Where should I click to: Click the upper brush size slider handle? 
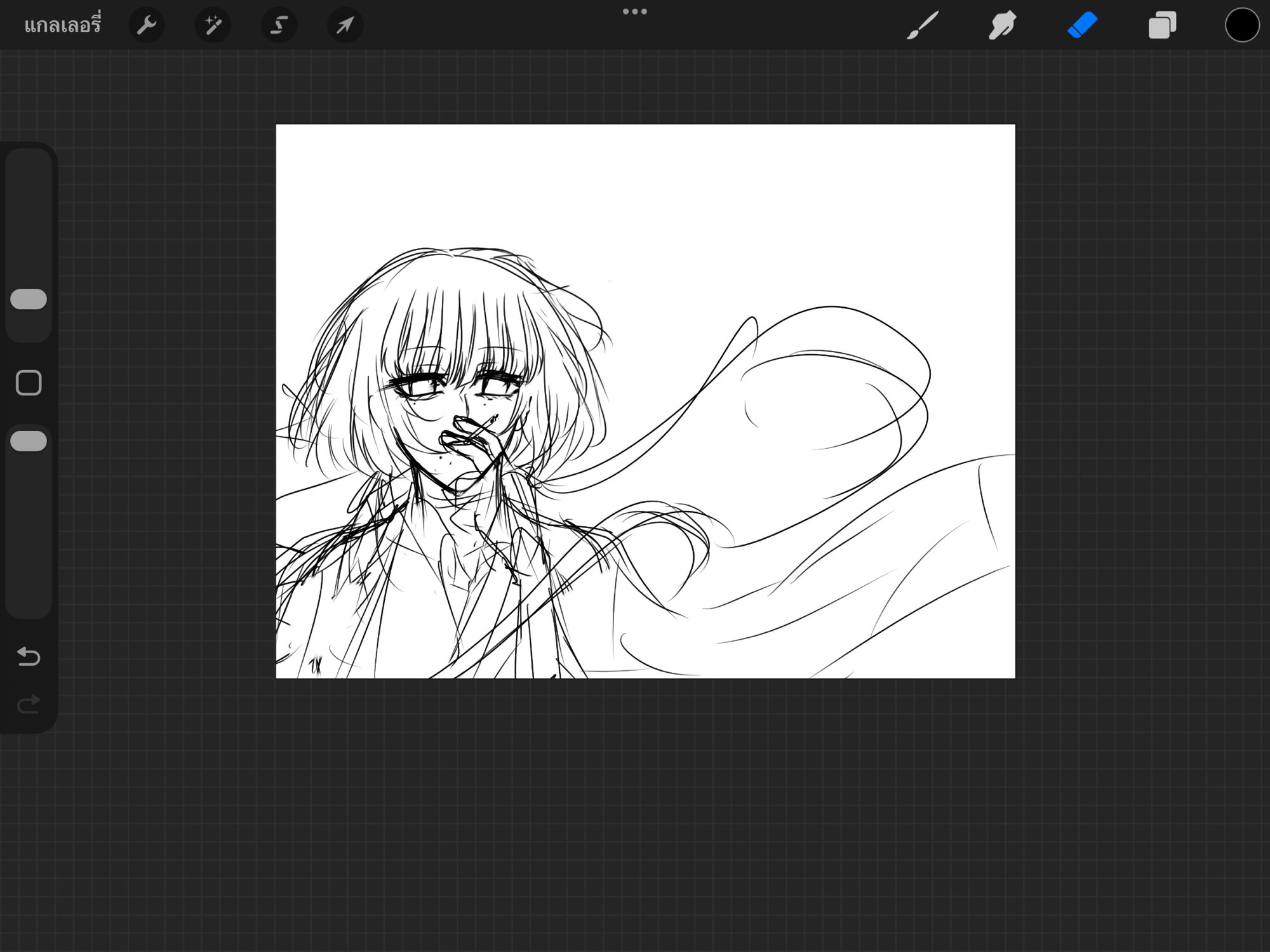coord(29,299)
